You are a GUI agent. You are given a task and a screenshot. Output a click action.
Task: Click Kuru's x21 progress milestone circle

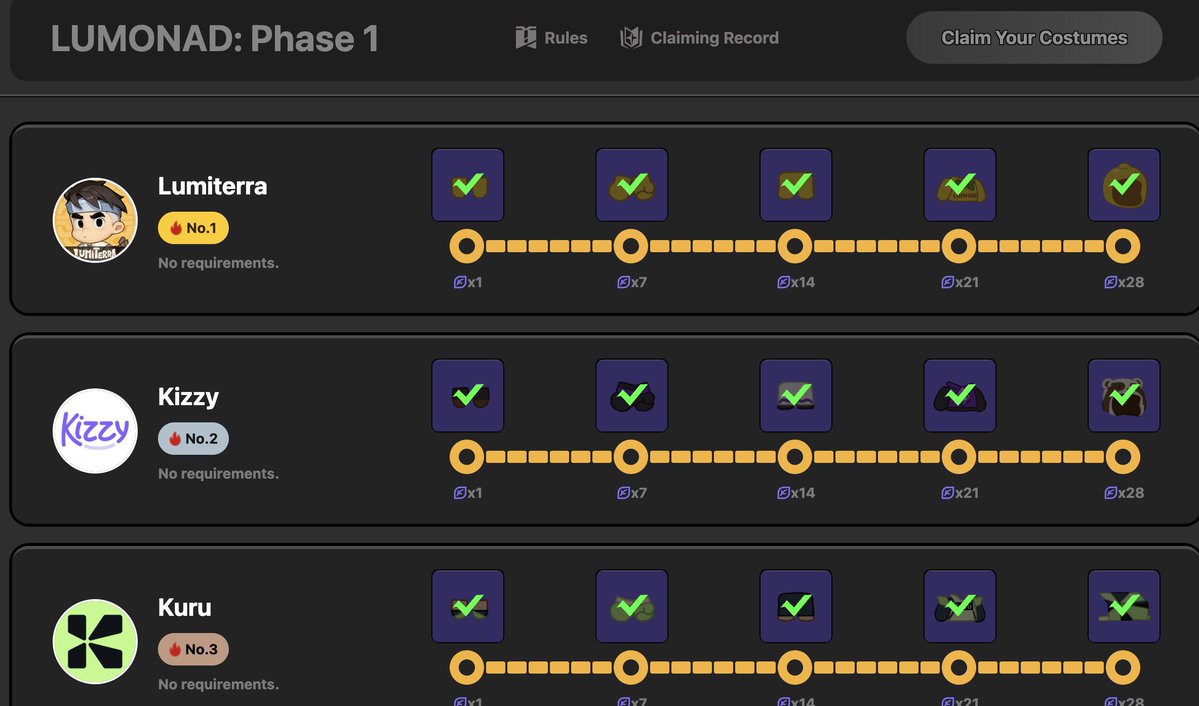click(959, 667)
